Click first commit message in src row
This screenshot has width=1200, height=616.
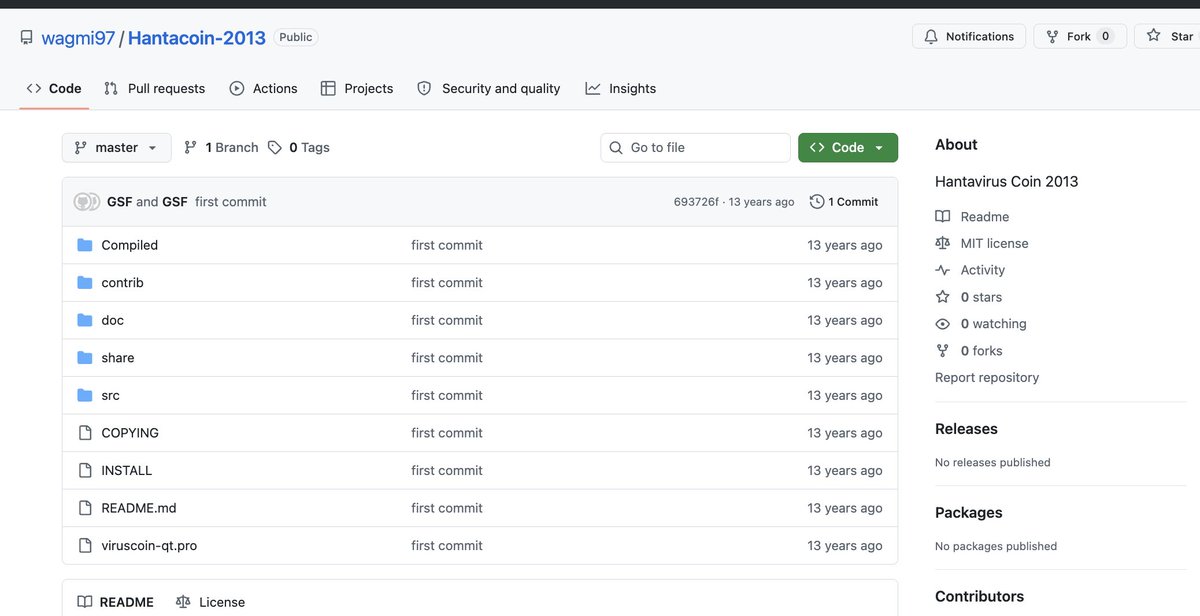coord(447,395)
